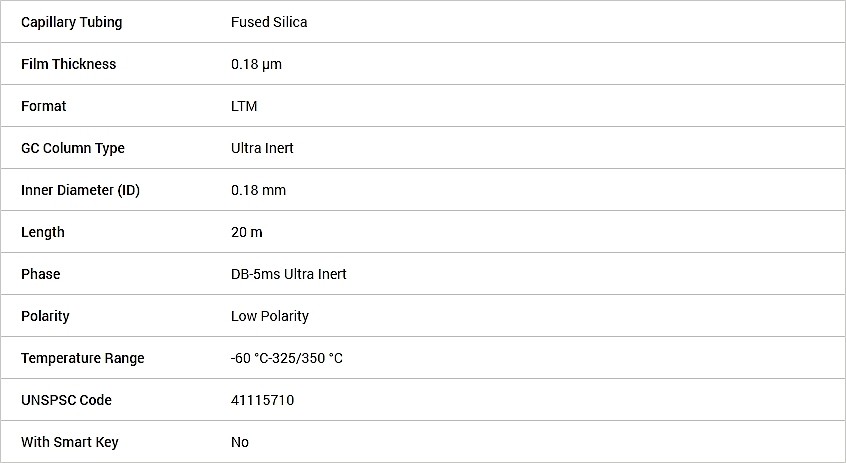Viewport: 846px width, 463px height.
Task: Select the Format label
Action: tap(43, 106)
